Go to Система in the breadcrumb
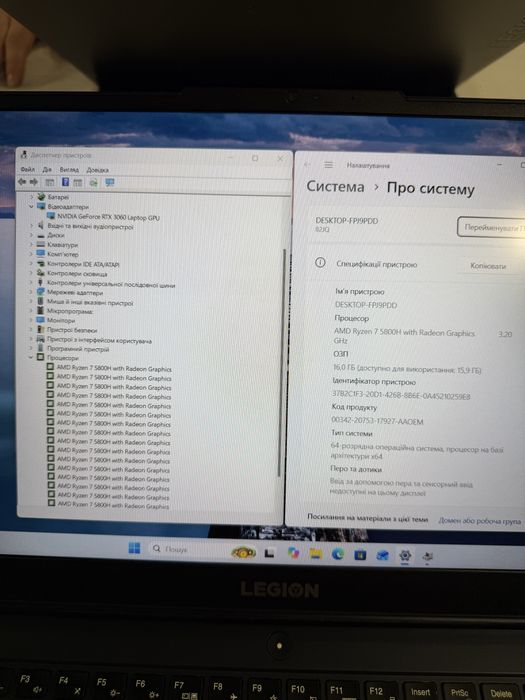The width and height of the screenshot is (525, 700). pos(335,187)
